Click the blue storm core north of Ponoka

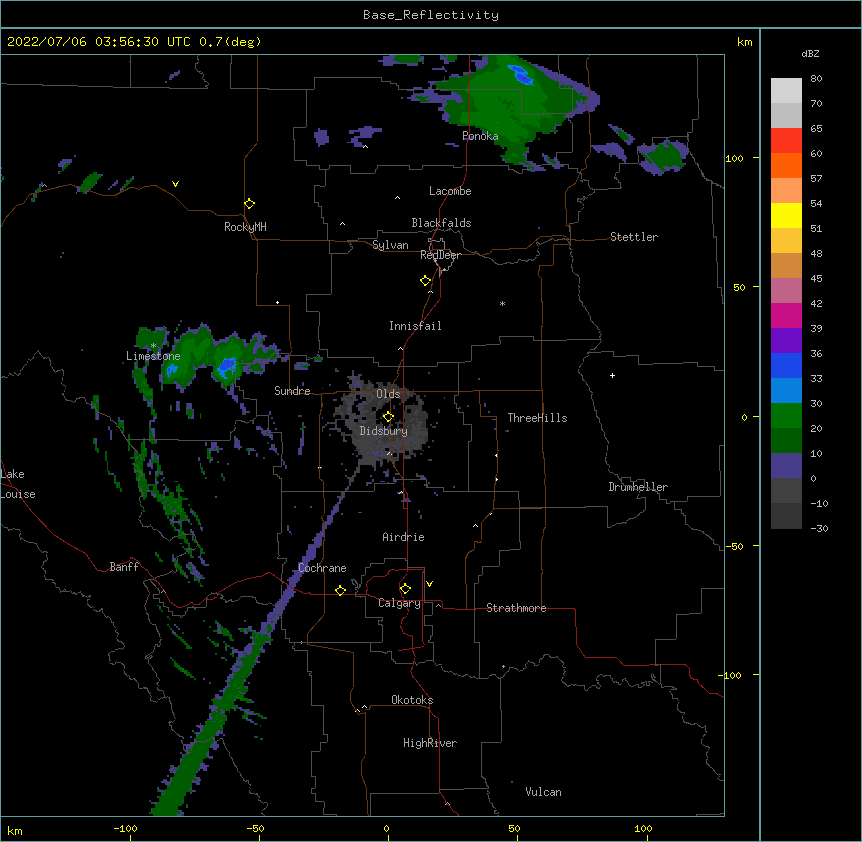click(520, 75)
